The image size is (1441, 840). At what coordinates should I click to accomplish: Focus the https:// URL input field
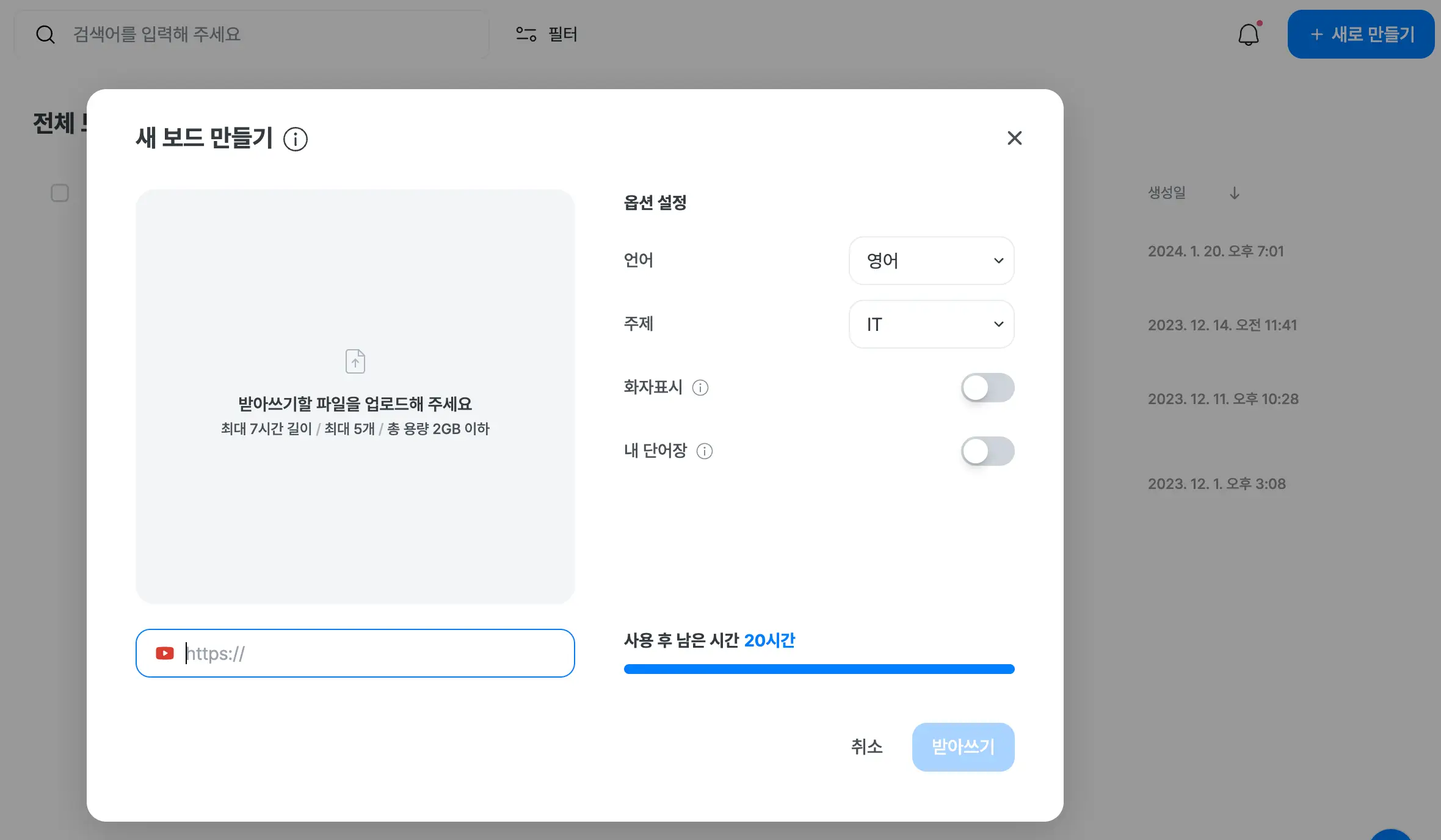(x=355, y=653)
